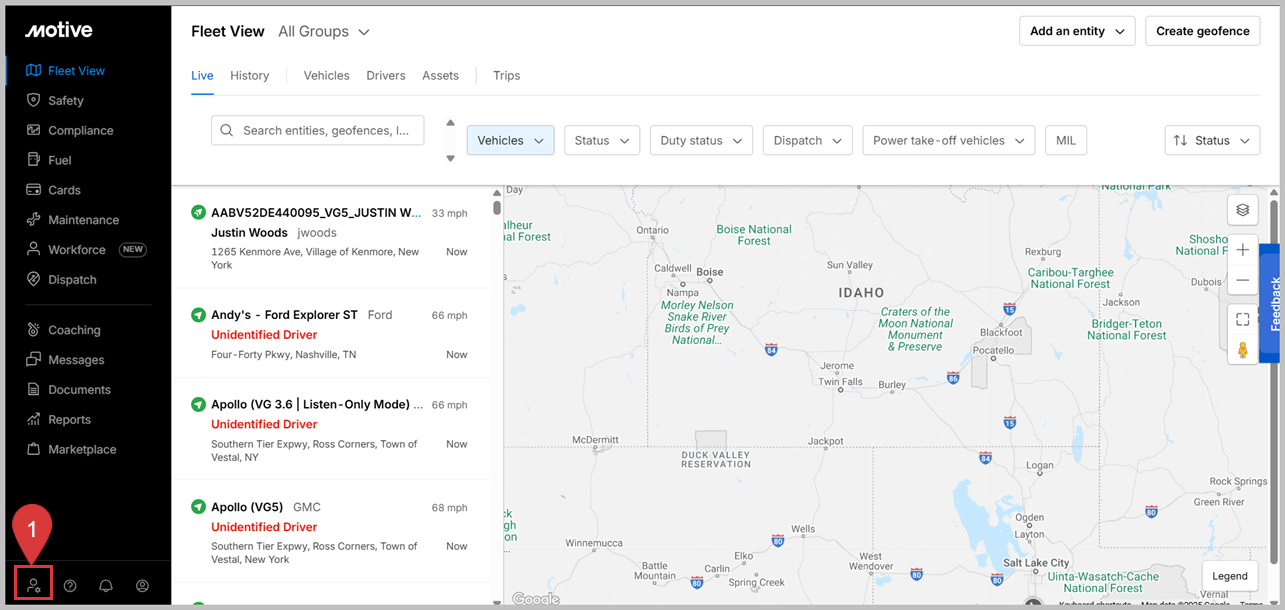Expand the All Groups dropdown

(x=324, y=32)
